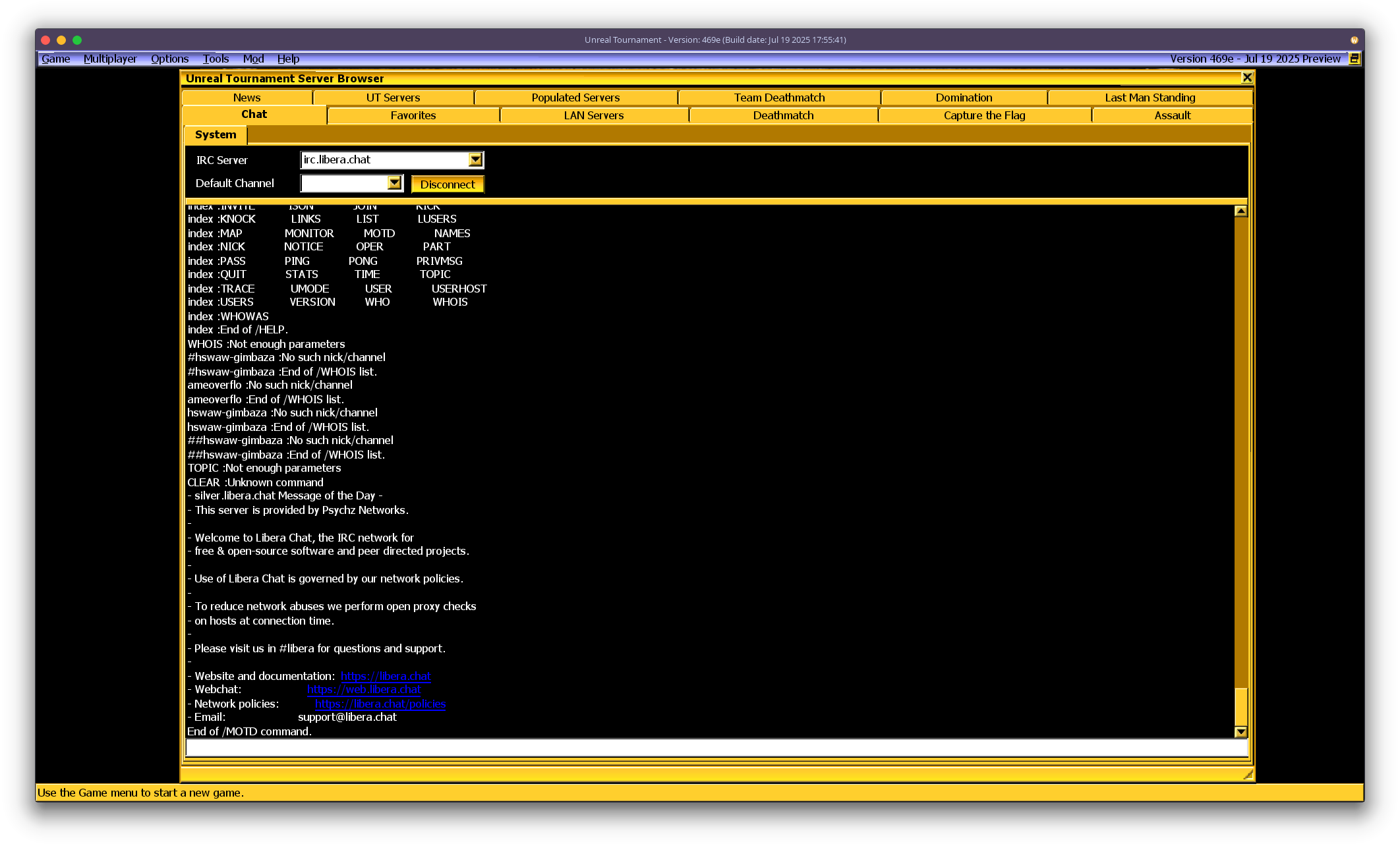Open the Multiplayer menu
1400x846 pixels.
pos(110,59)
